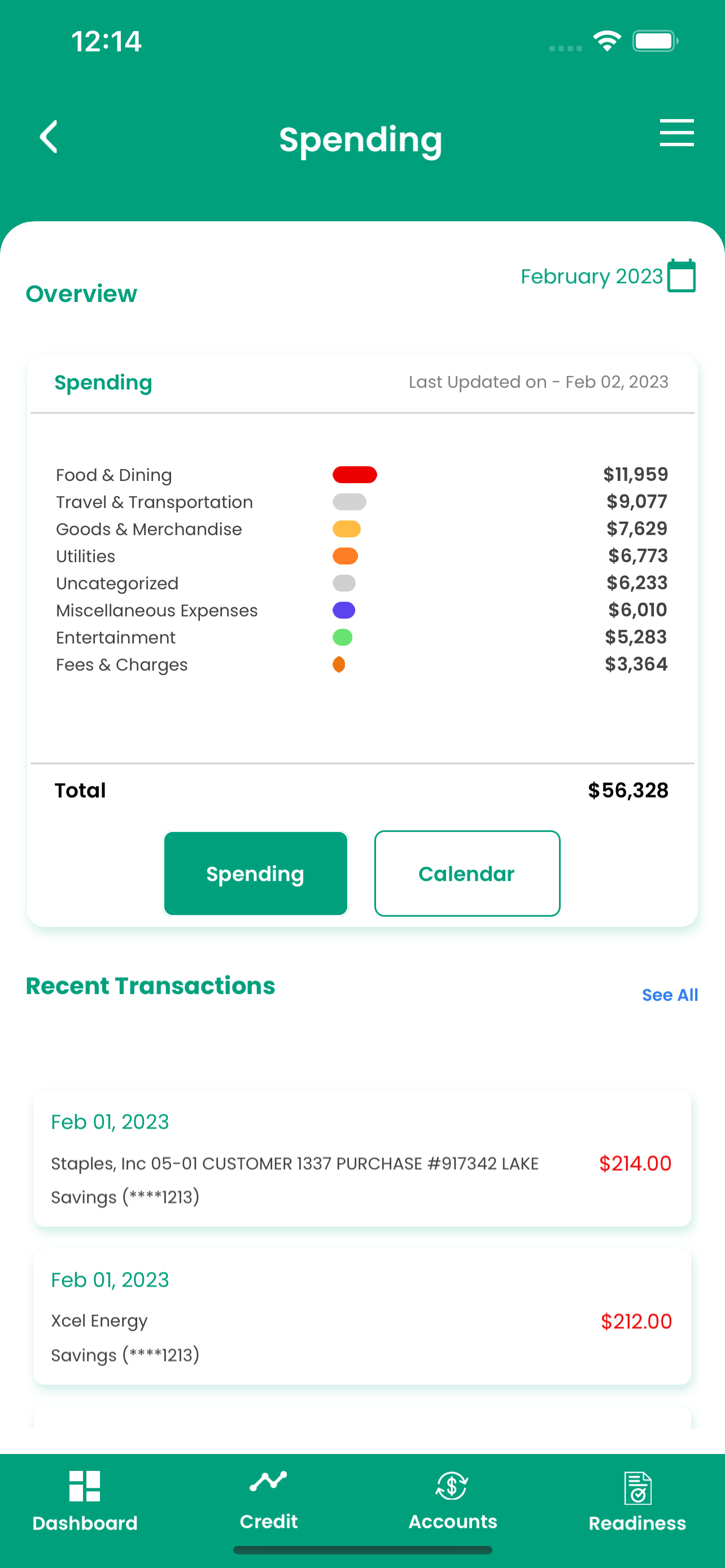Screen dimensions: 725x1568
Task: Click the purple Miscellaneous Expenses swatch
Action: coord(344,611)
